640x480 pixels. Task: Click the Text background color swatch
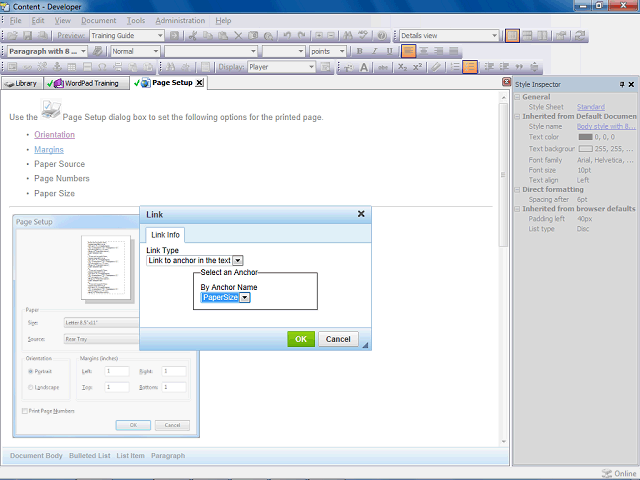pos(585,149)
